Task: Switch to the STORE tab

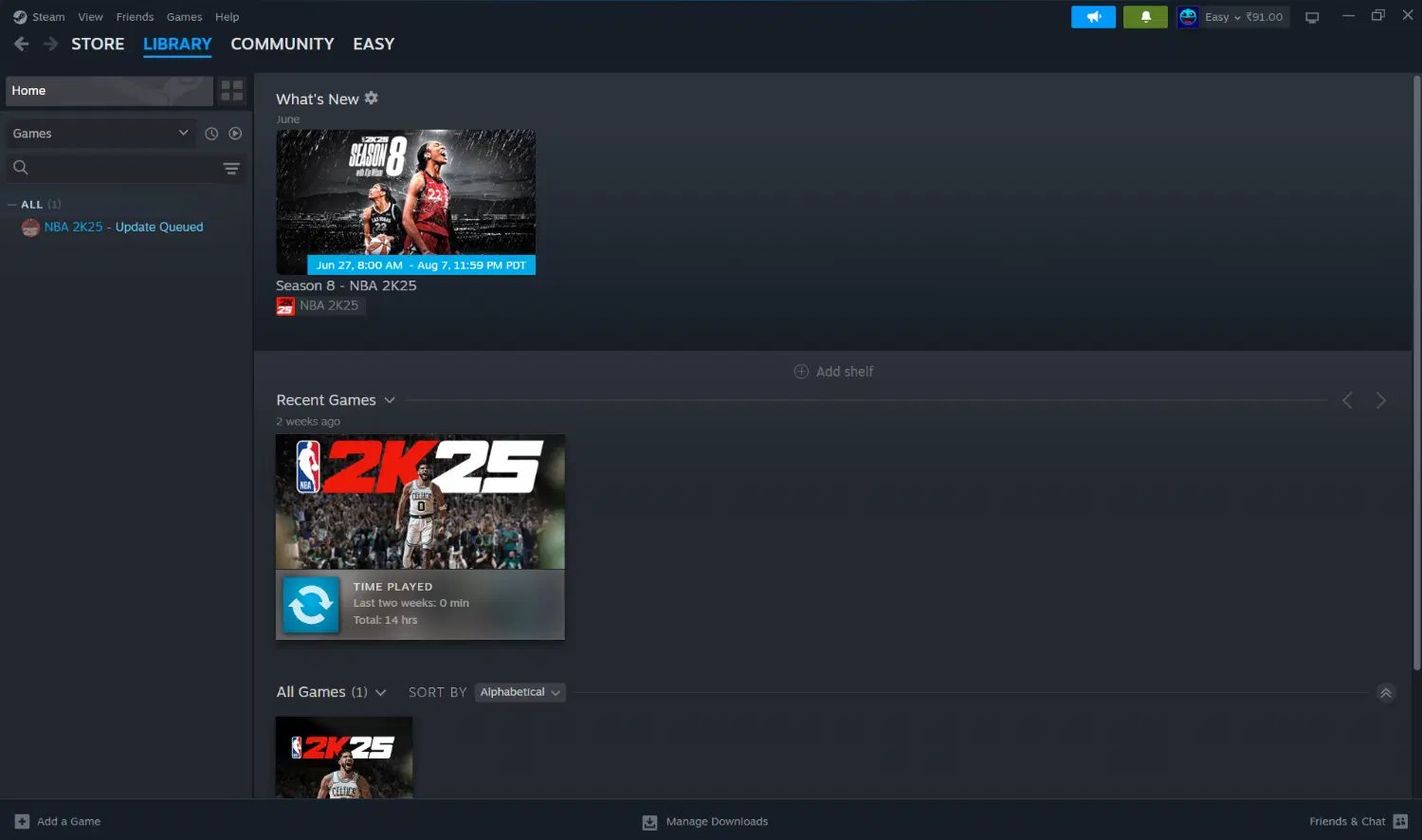Action: [98, 44]
